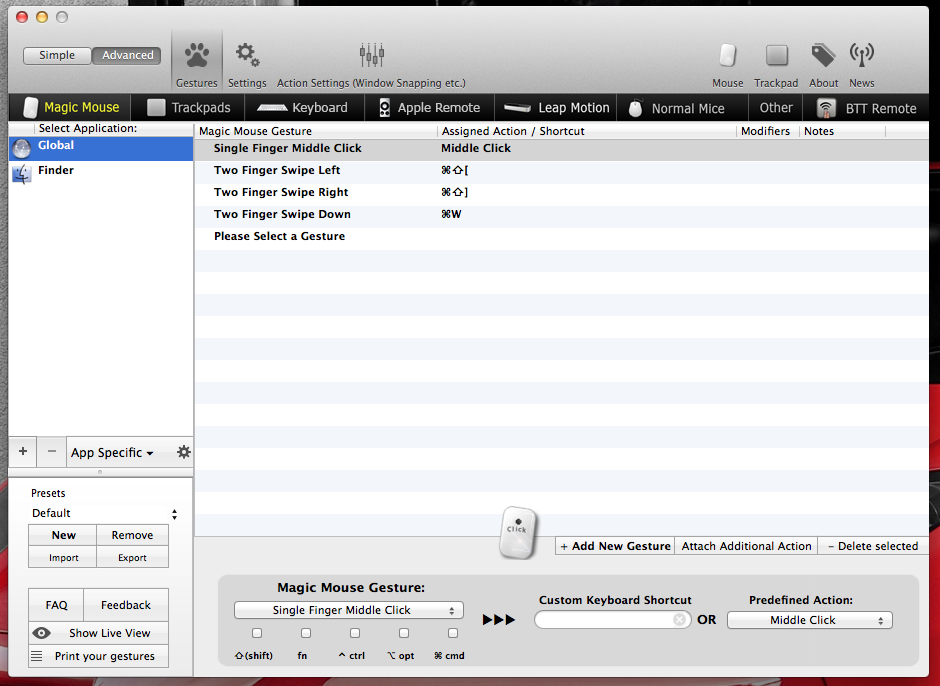Click the Modifiers column header
The width and height of the screenshot is (940, 686).
tap(767, 131)
